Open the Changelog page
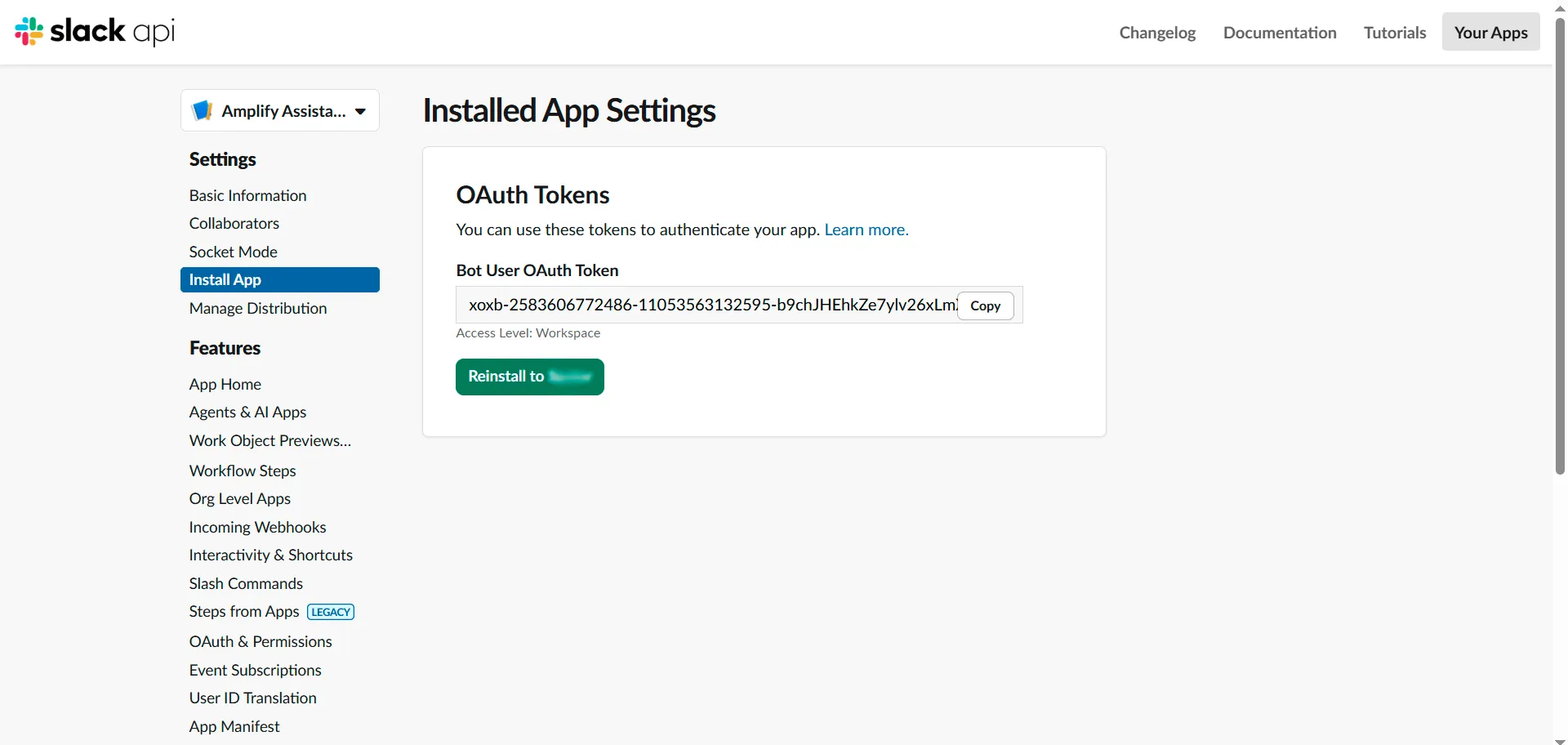The width and height of the screenshot is (1568, 745). click(1157, 33)
